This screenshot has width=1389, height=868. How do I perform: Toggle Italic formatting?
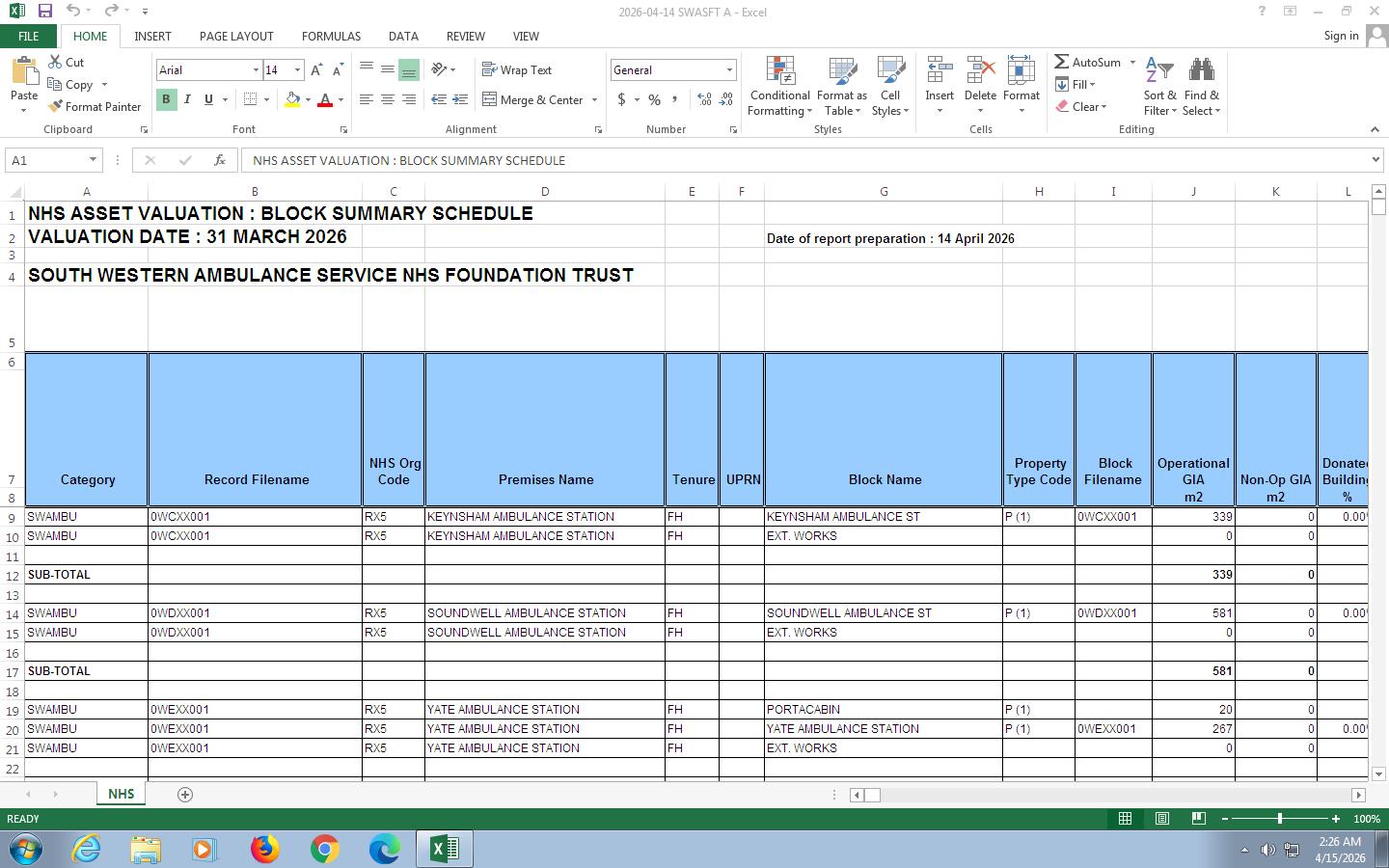point(187,99)
